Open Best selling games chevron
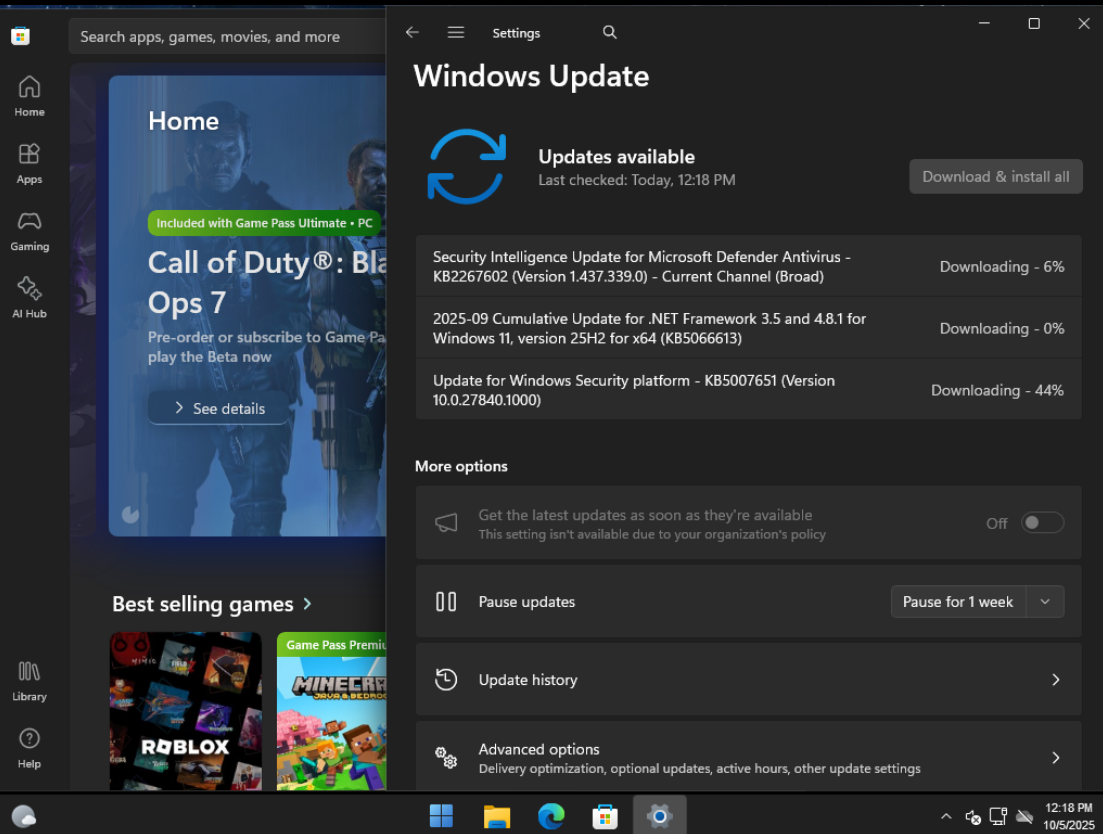 (307, 604)
